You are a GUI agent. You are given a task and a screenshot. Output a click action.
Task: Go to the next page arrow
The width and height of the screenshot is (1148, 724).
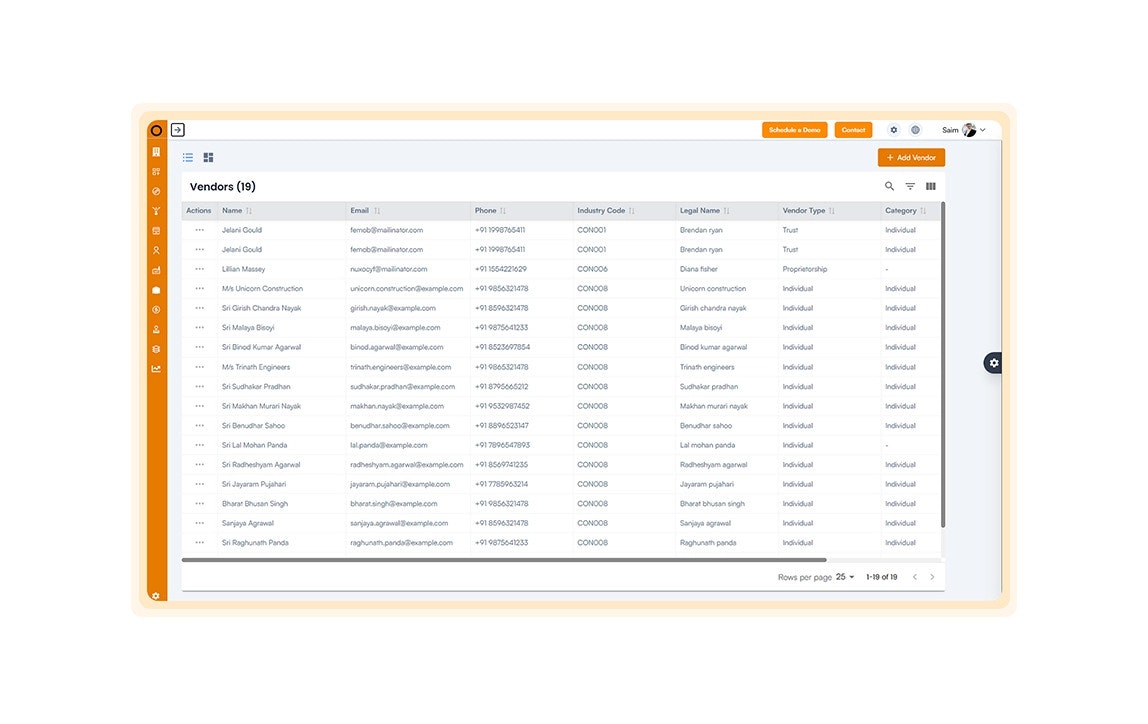coord(932,577)
